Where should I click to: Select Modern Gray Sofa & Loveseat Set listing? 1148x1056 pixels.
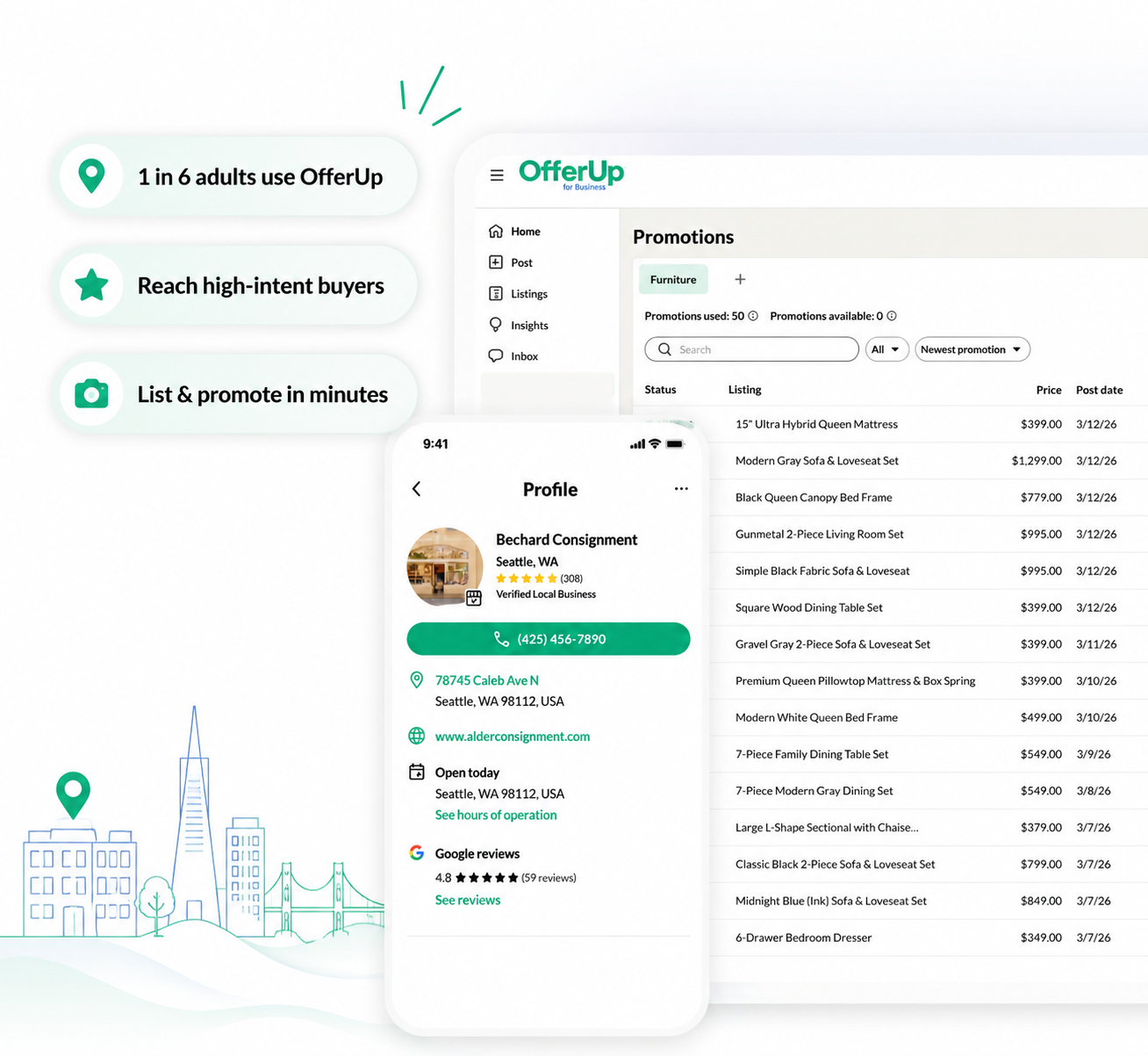[817, 461]
